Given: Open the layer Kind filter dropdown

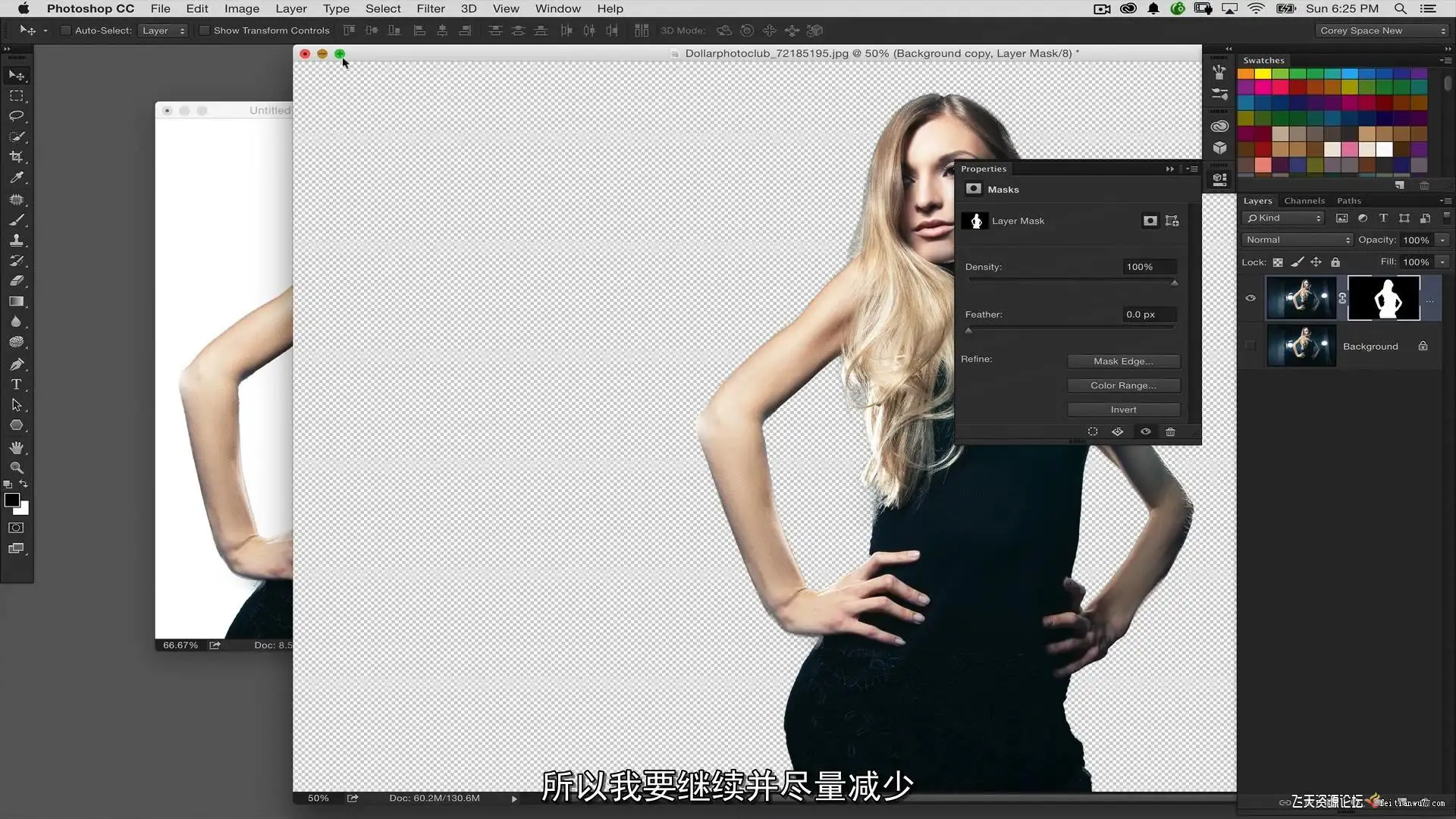Looking at the screenshot, I should 1284,218.
